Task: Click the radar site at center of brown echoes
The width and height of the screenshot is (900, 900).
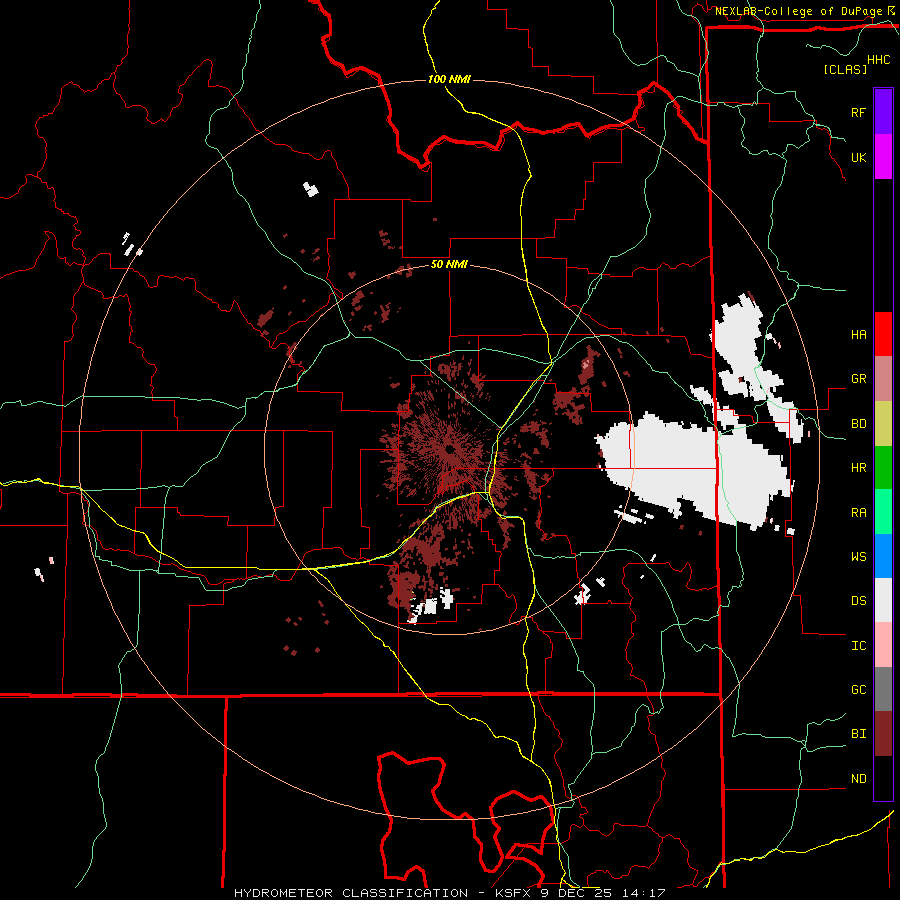Action: click(449, 449)
